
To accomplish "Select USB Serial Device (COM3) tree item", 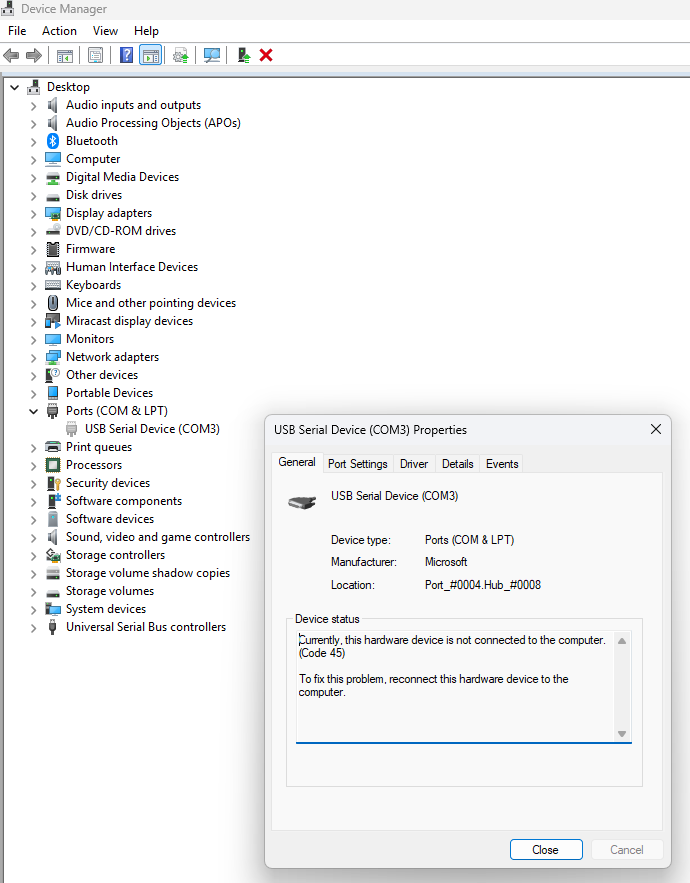I will 152,429.
